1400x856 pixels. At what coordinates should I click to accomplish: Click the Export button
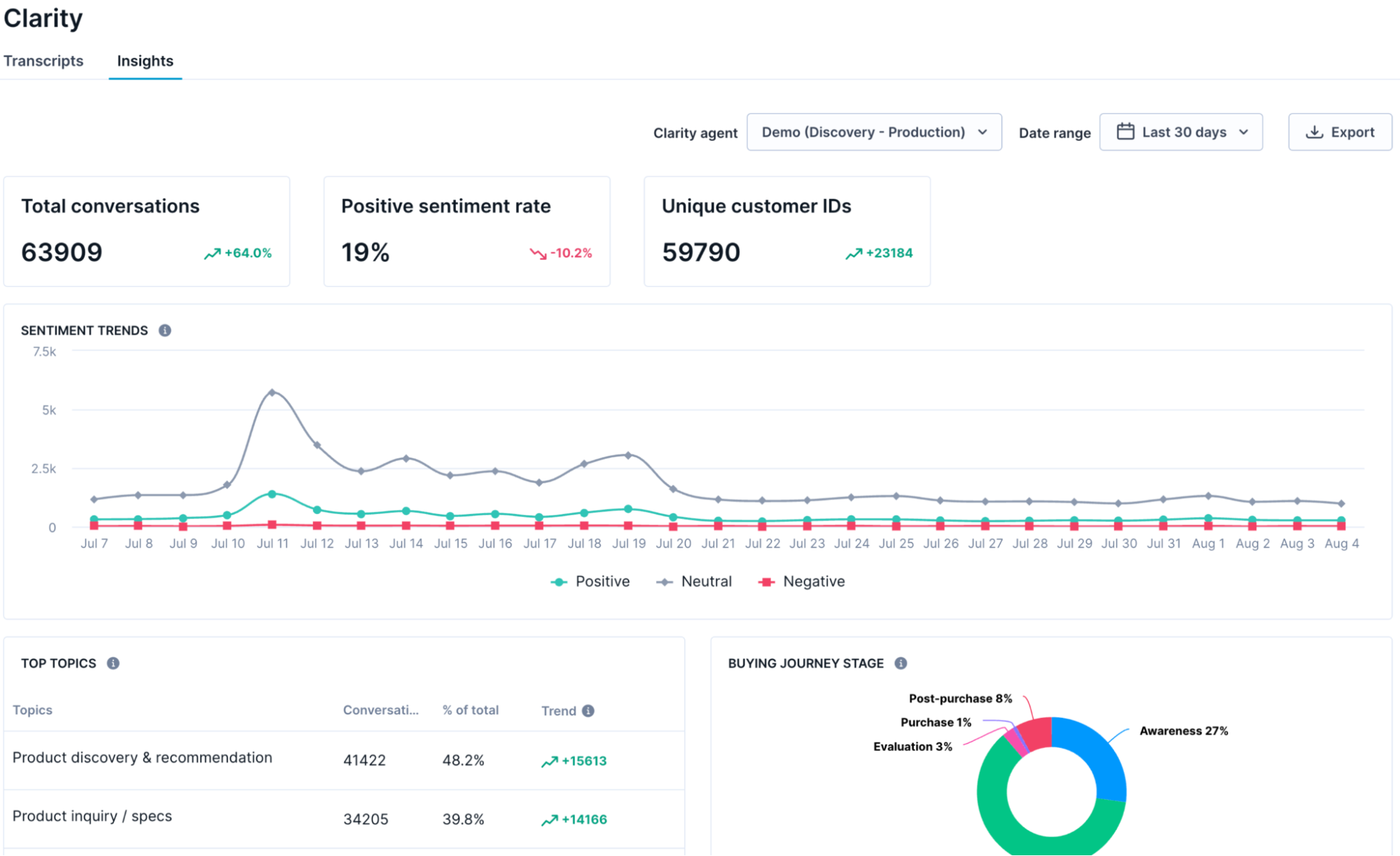pos(1340,132)
